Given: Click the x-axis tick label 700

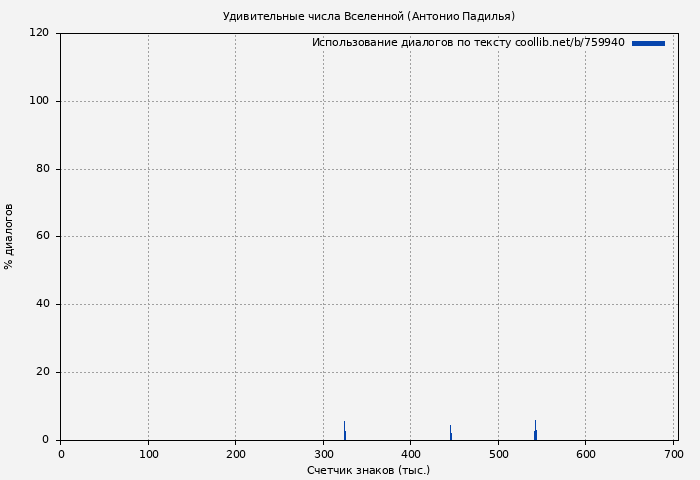Looking at the screenshot, I should coord(673,454).
